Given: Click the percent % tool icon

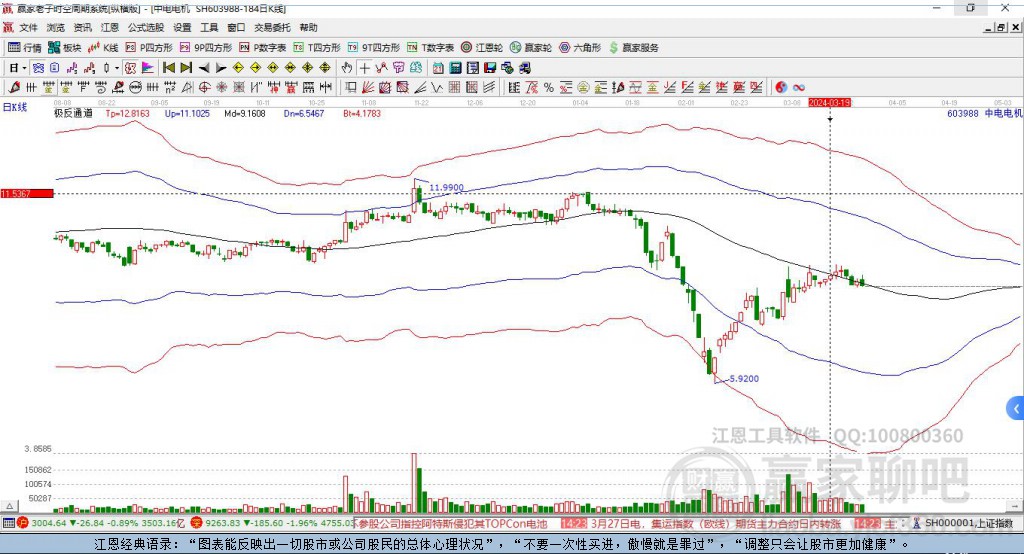Looking at the screenshot, I should tap(549, 87).
